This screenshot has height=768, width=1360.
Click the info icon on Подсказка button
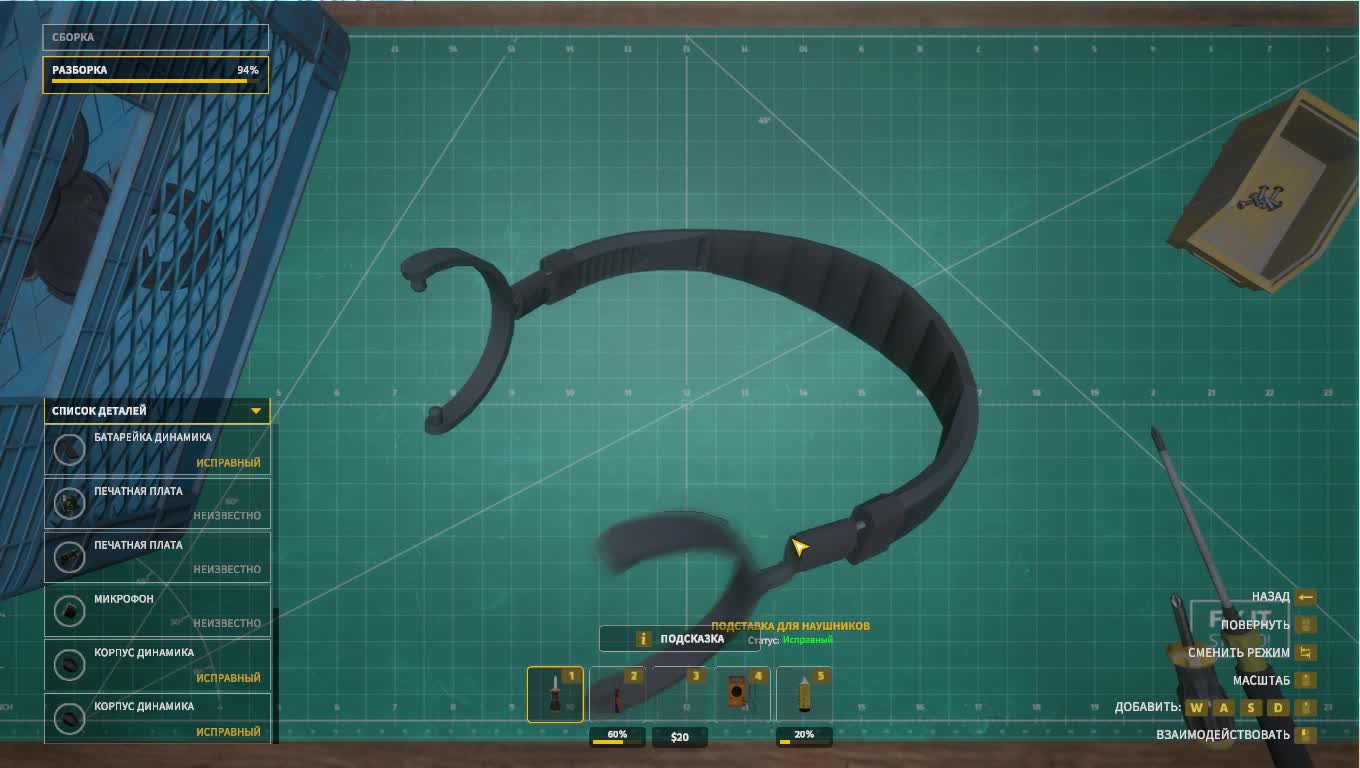pos(644,639)
